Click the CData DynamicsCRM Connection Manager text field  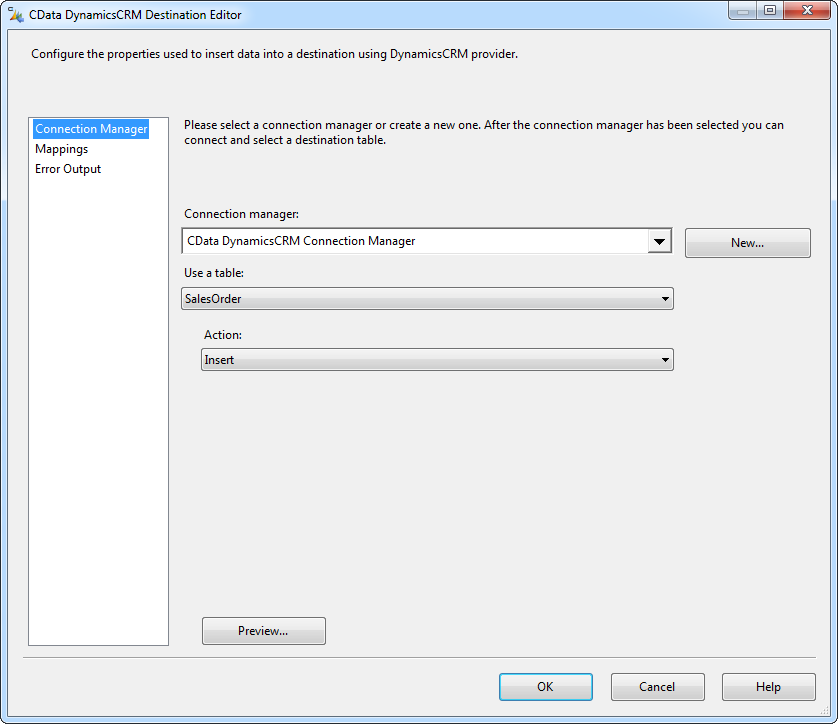(410, 241)
